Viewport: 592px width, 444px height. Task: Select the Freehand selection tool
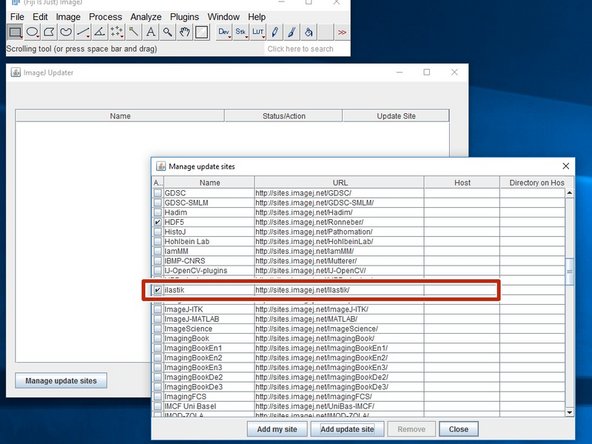(x=66, y=32)
